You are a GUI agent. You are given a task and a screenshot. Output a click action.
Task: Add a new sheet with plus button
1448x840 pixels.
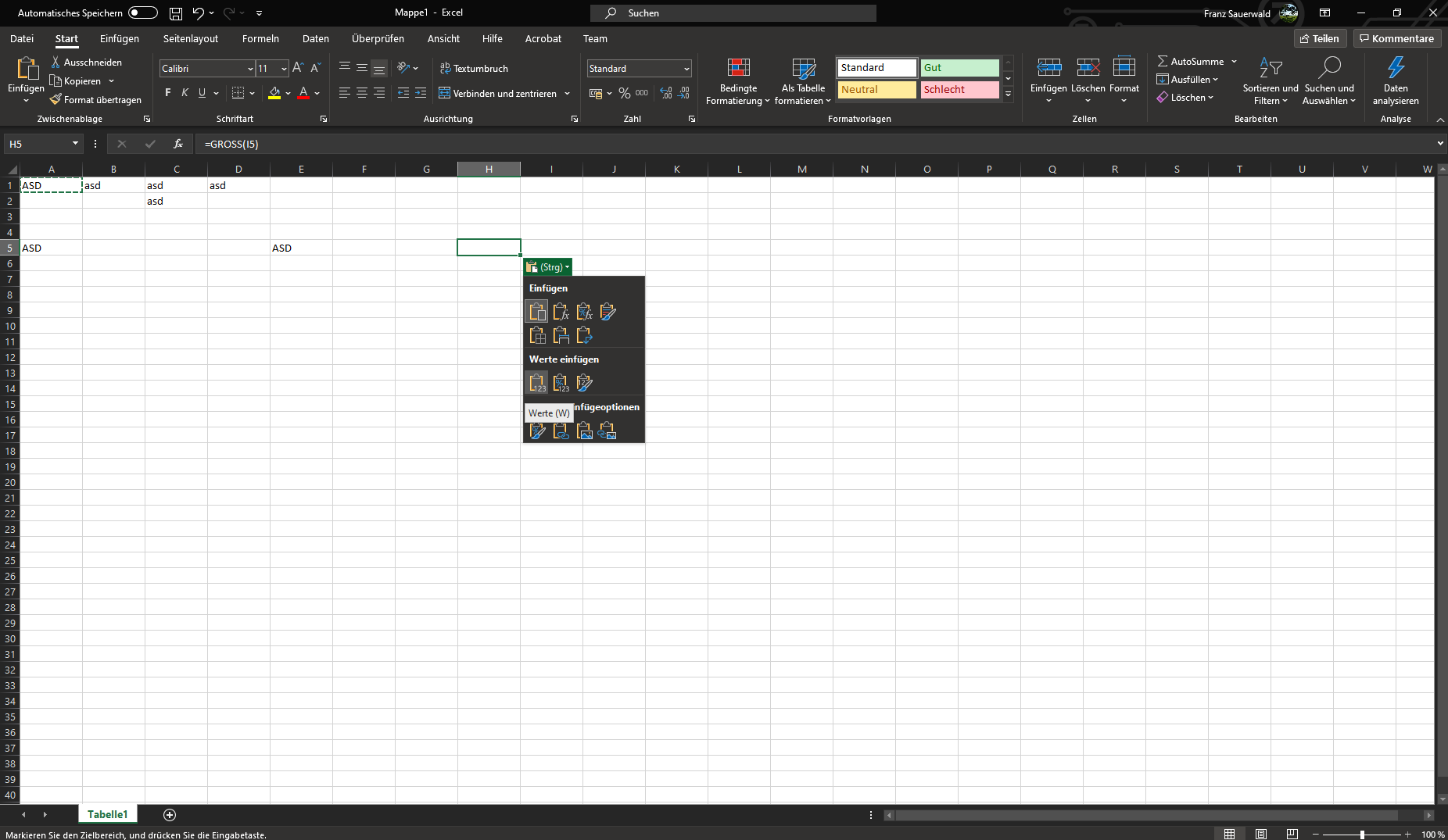(170, 815)
